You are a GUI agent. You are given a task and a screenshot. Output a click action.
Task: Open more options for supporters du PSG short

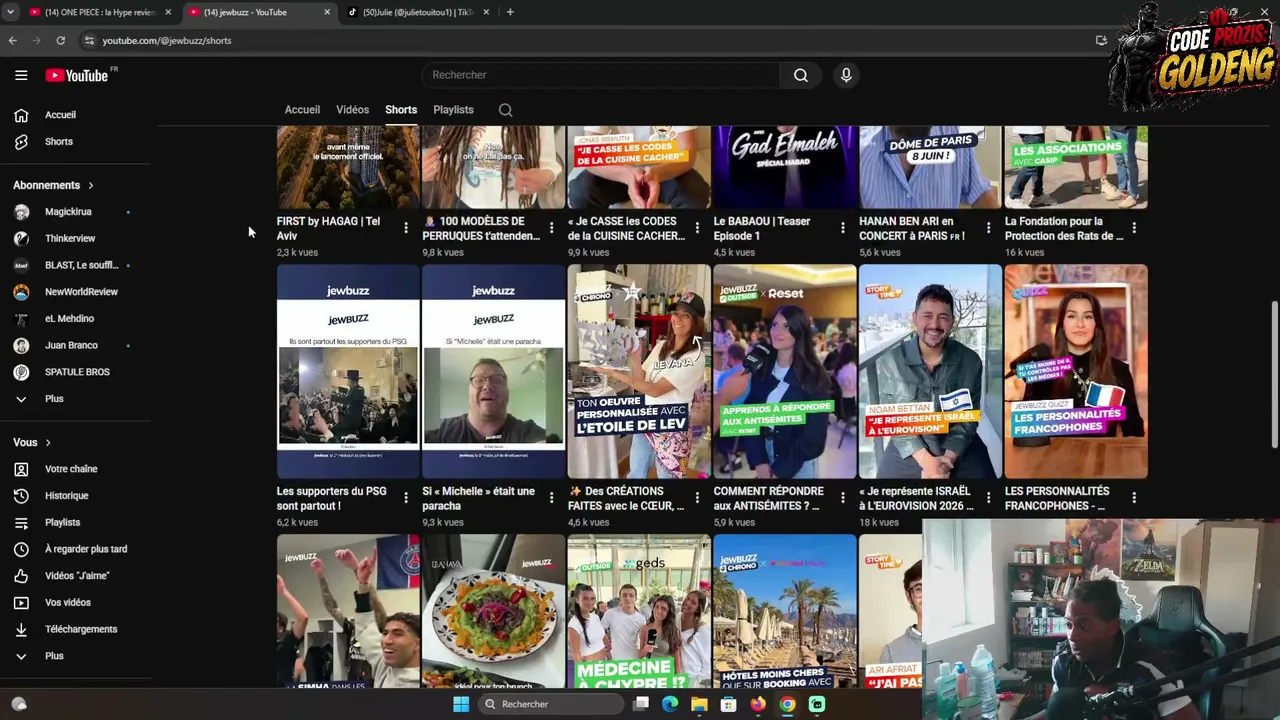point(405,498)
